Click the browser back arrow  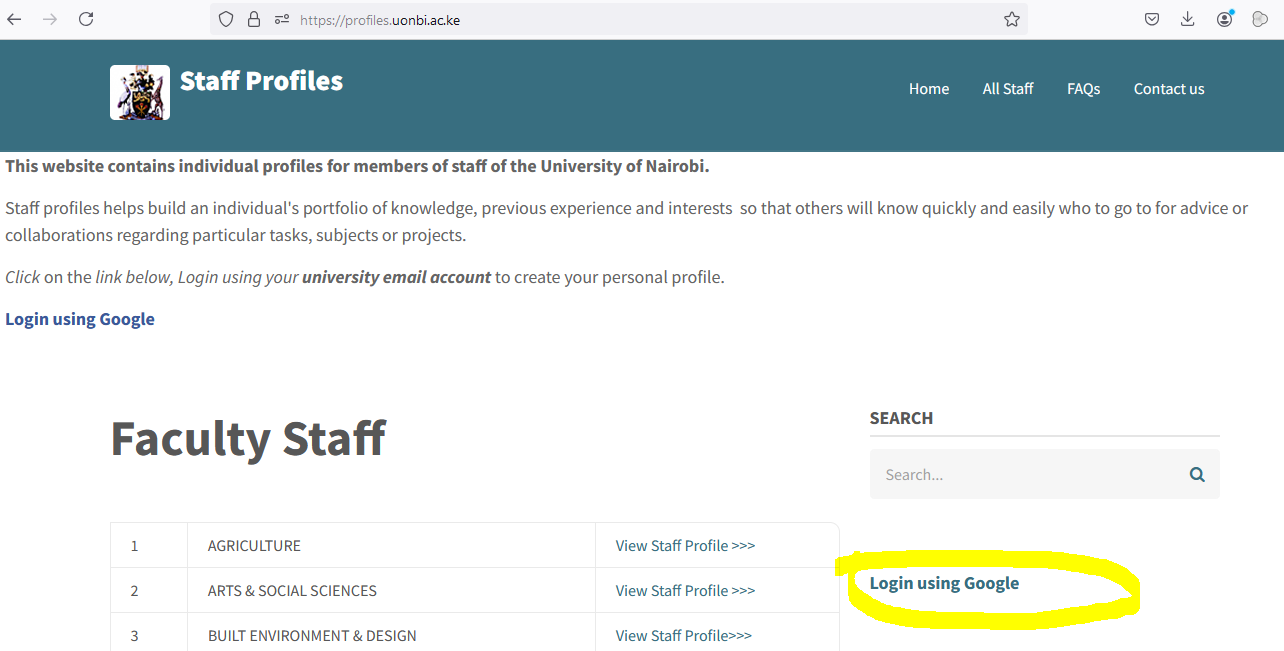tap(14, 19)
